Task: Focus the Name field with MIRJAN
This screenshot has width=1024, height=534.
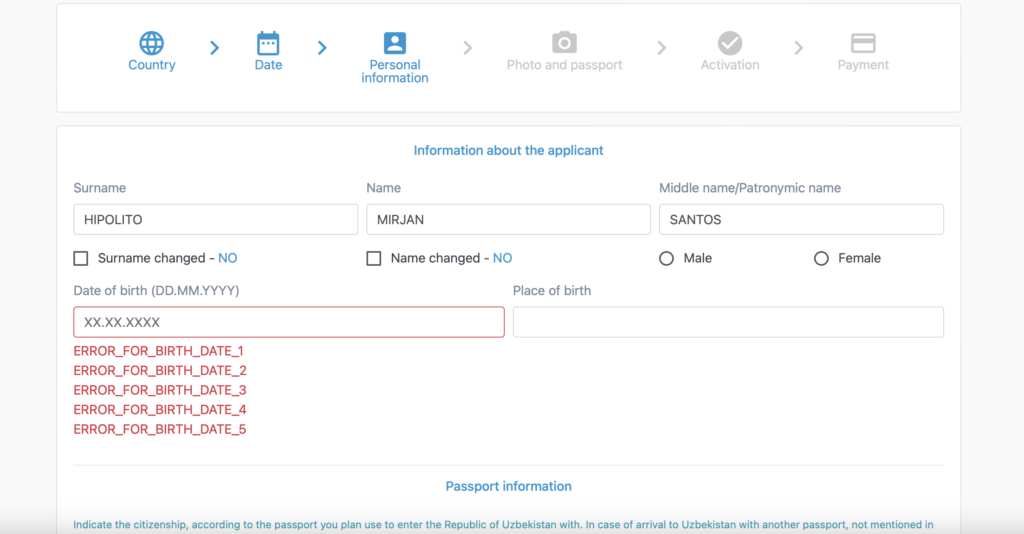Action: (508, 219)
